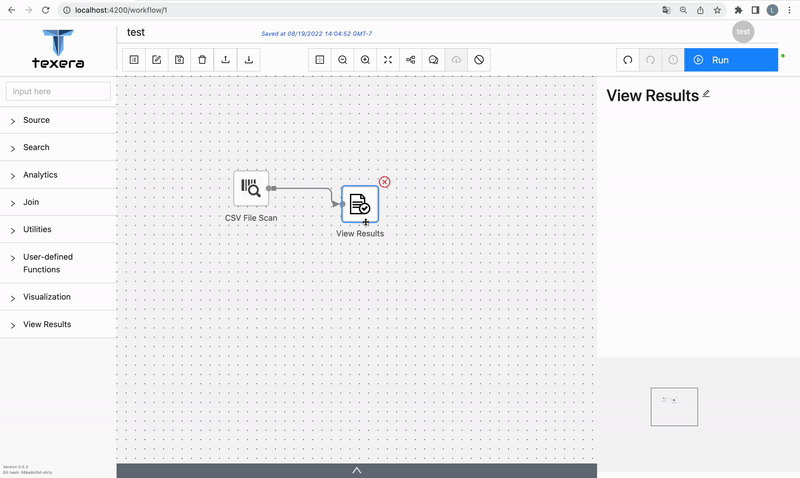Click the link between the two operators

point(306,189)
